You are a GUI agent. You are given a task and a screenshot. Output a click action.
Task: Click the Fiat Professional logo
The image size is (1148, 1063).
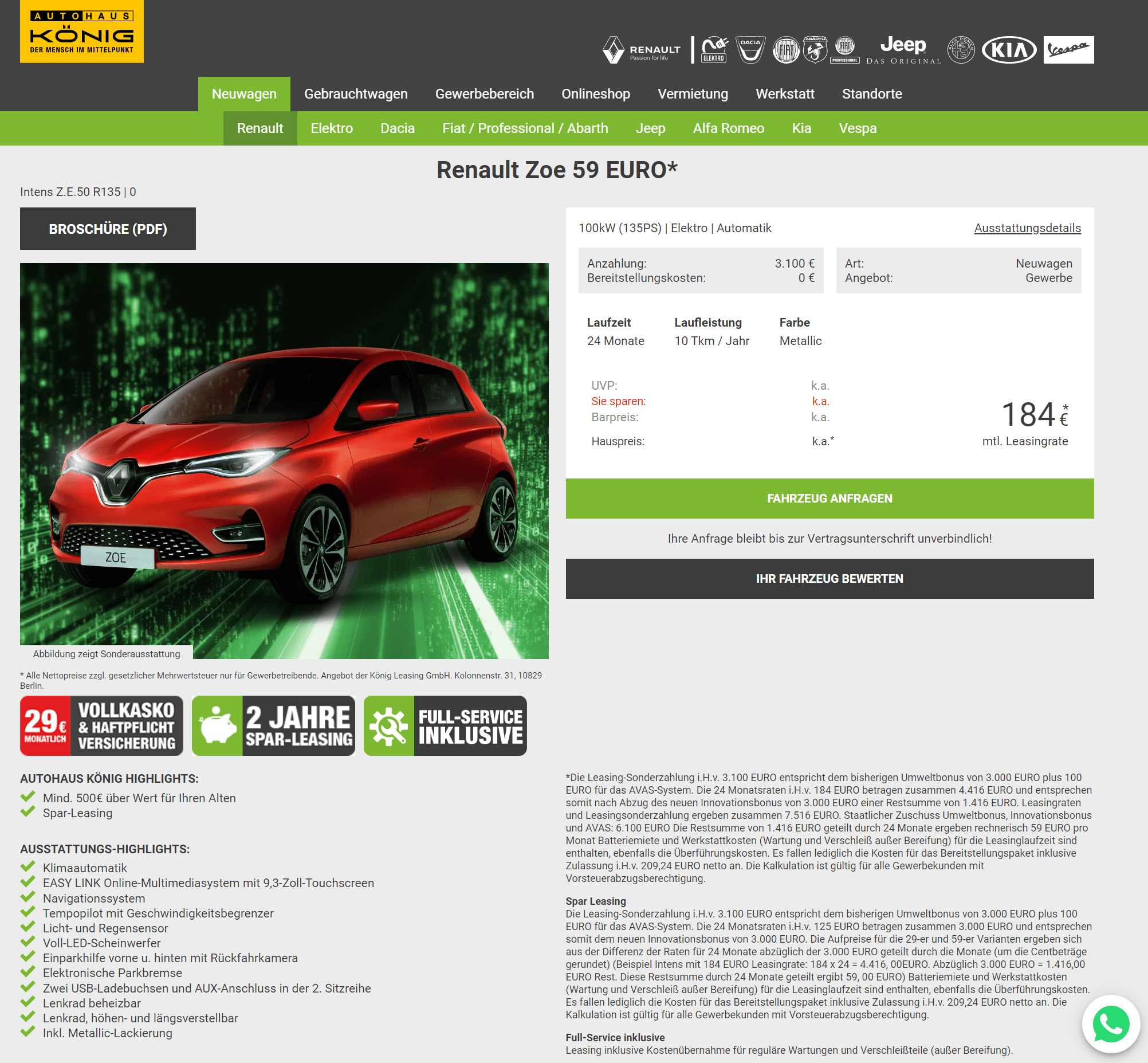845,50
